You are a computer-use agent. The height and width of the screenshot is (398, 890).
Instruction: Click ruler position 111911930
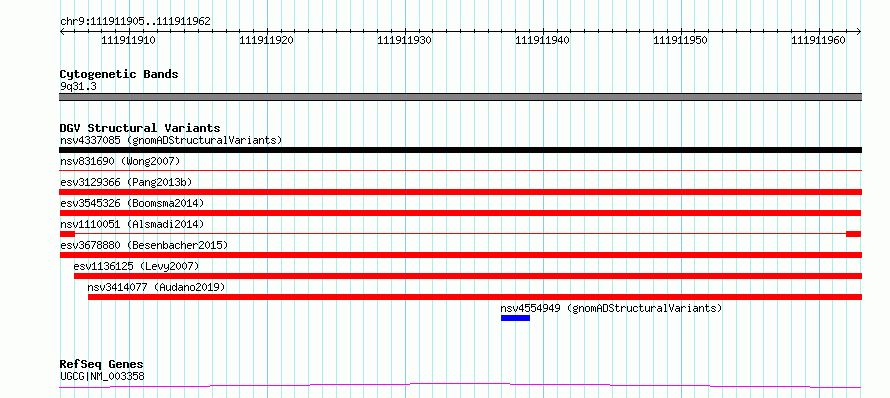(405, 40)
